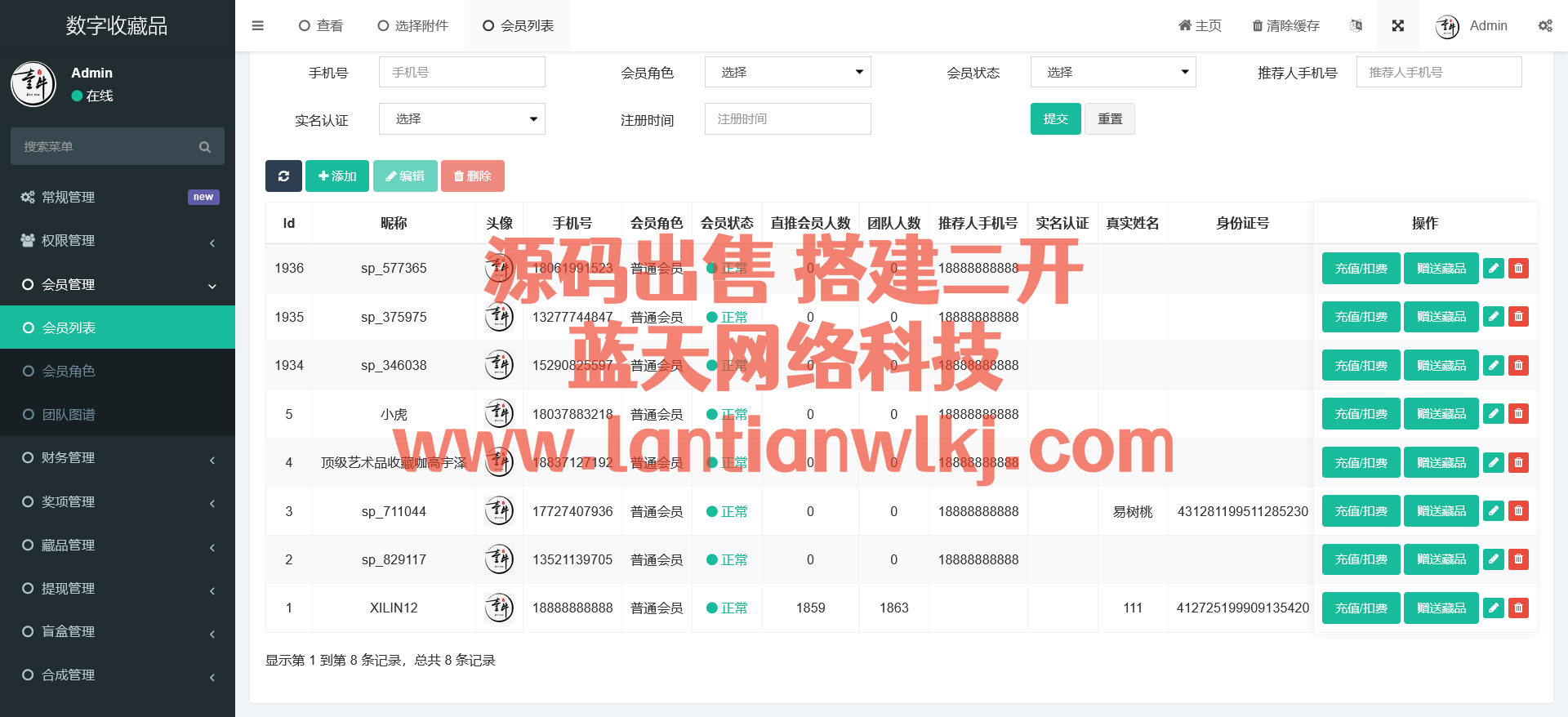Click the search magnifier icon in sidebar
The width and height of the screenshot is (1568, 717).
pos(205,147)
